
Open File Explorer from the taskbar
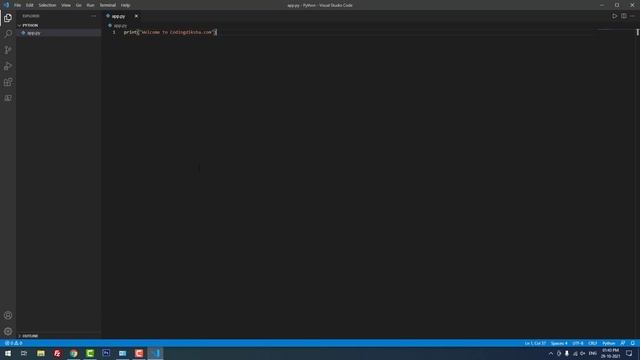point(41,353)
